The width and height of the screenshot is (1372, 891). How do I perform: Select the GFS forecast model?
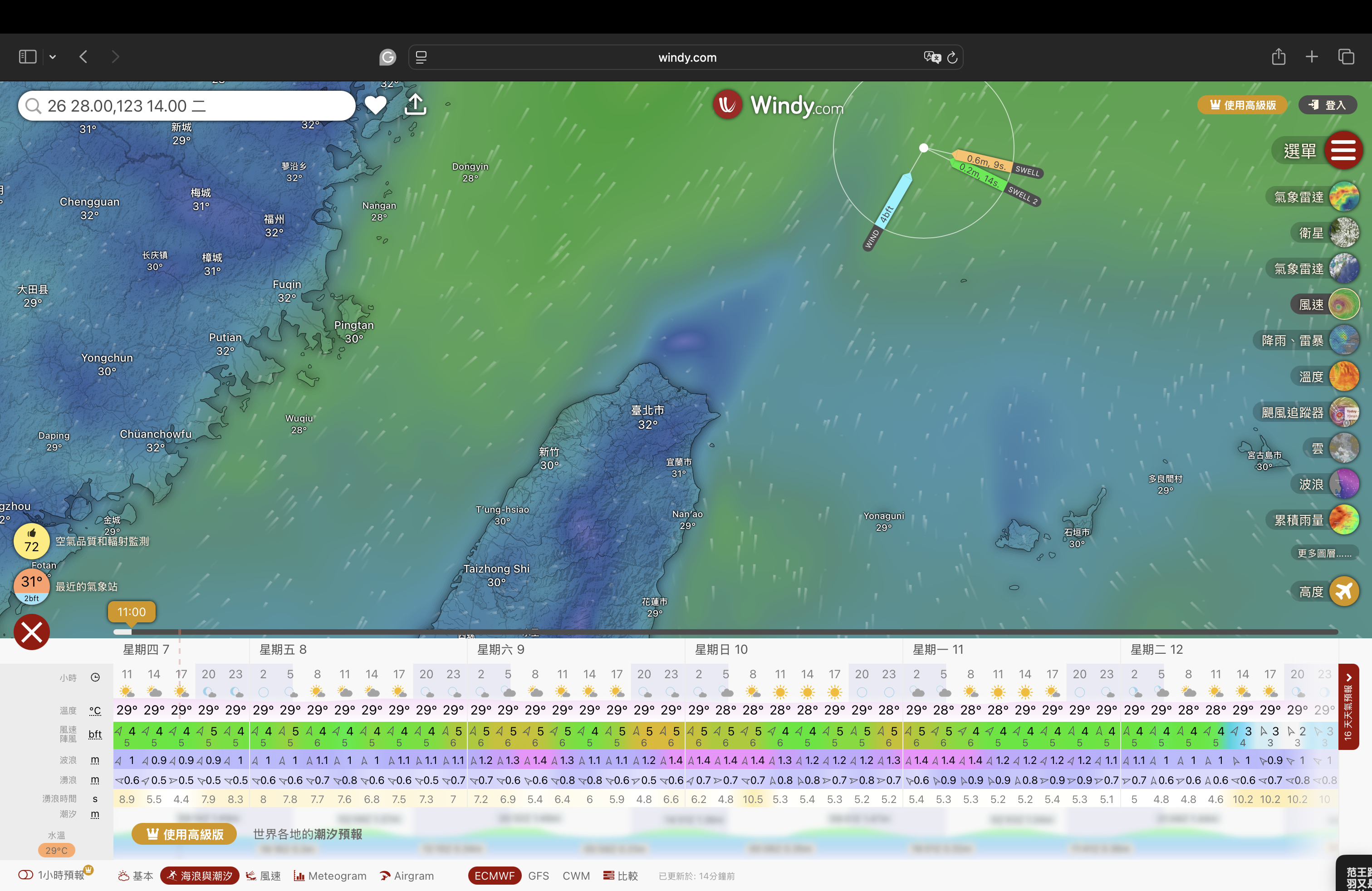click(x=538, y=876)
